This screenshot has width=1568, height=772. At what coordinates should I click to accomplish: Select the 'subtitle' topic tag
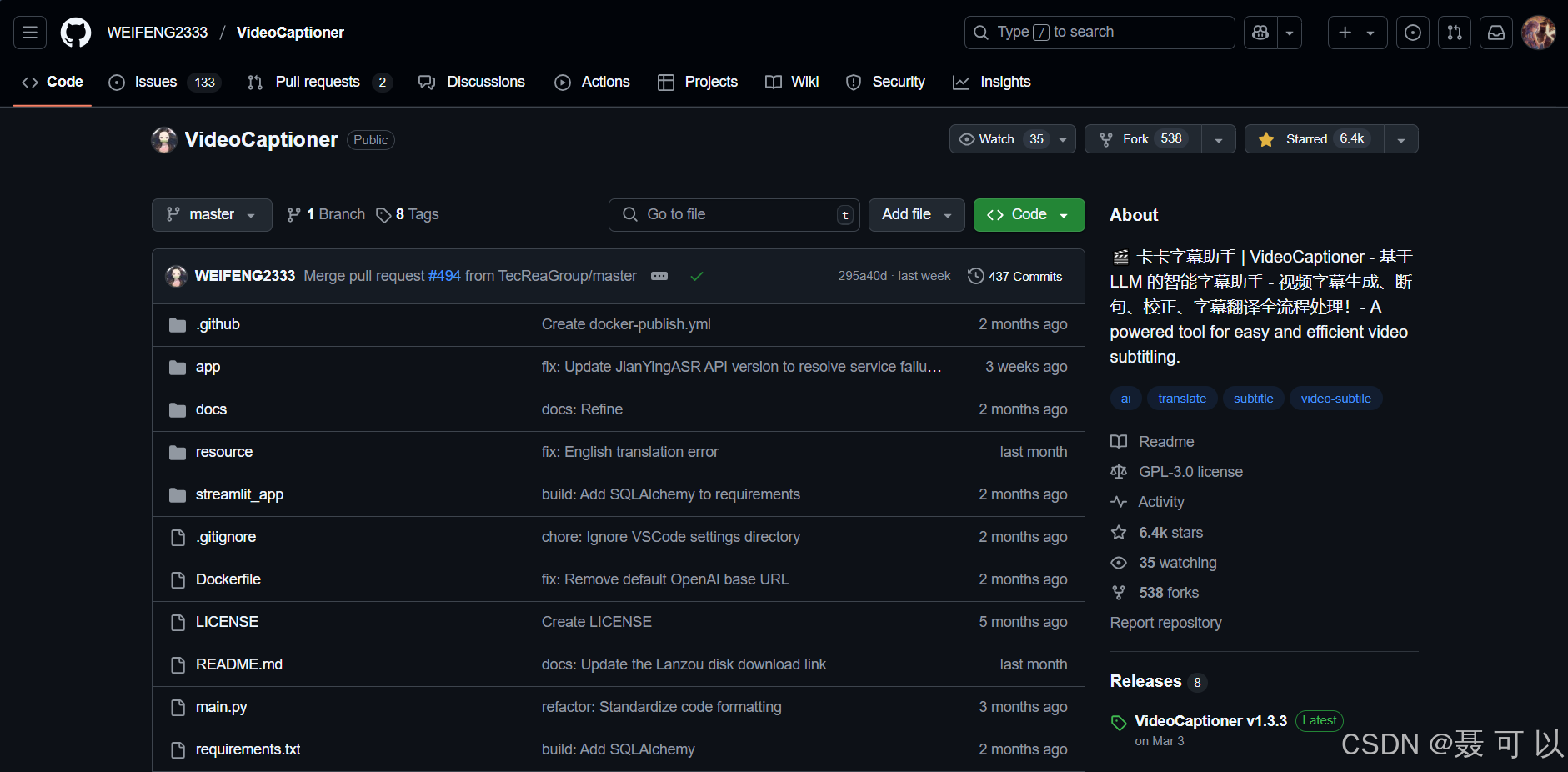tap(1254, 399)
